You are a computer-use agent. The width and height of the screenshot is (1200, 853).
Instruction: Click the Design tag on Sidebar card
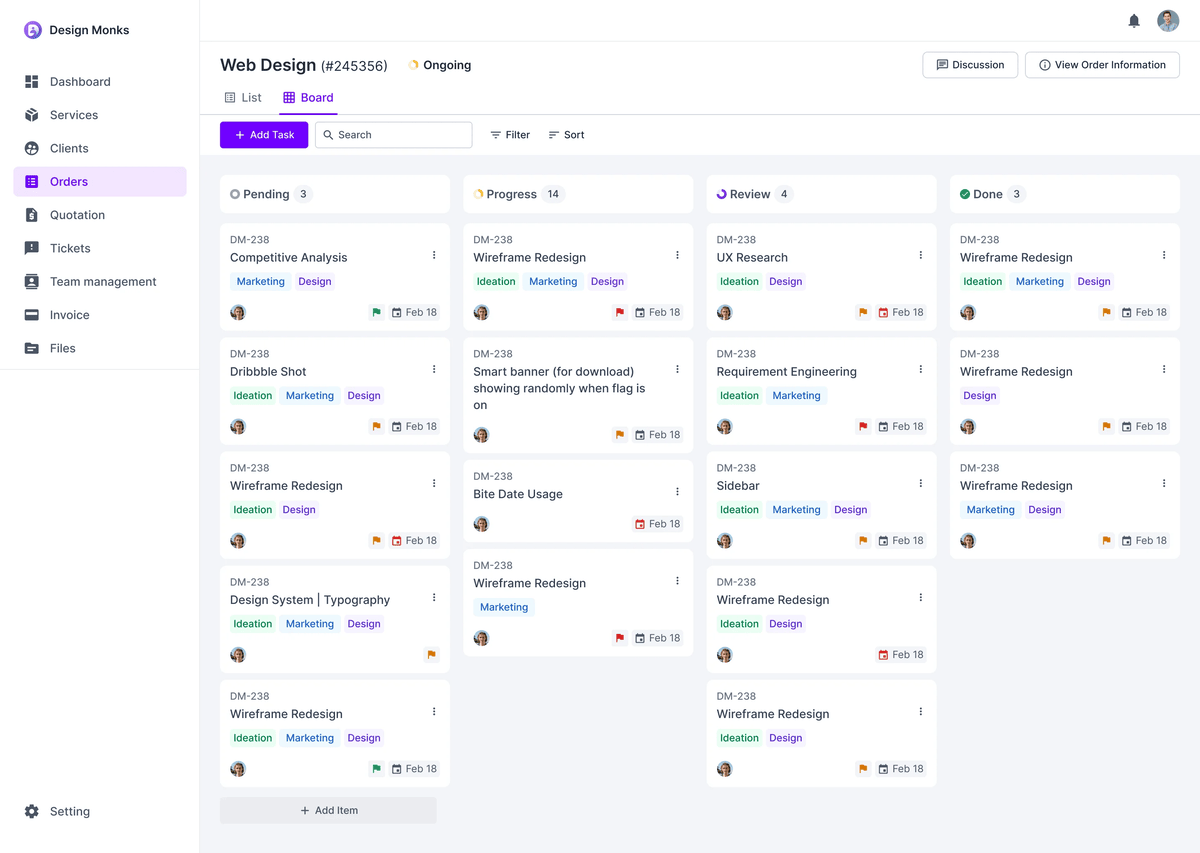(x=850, y=510)
